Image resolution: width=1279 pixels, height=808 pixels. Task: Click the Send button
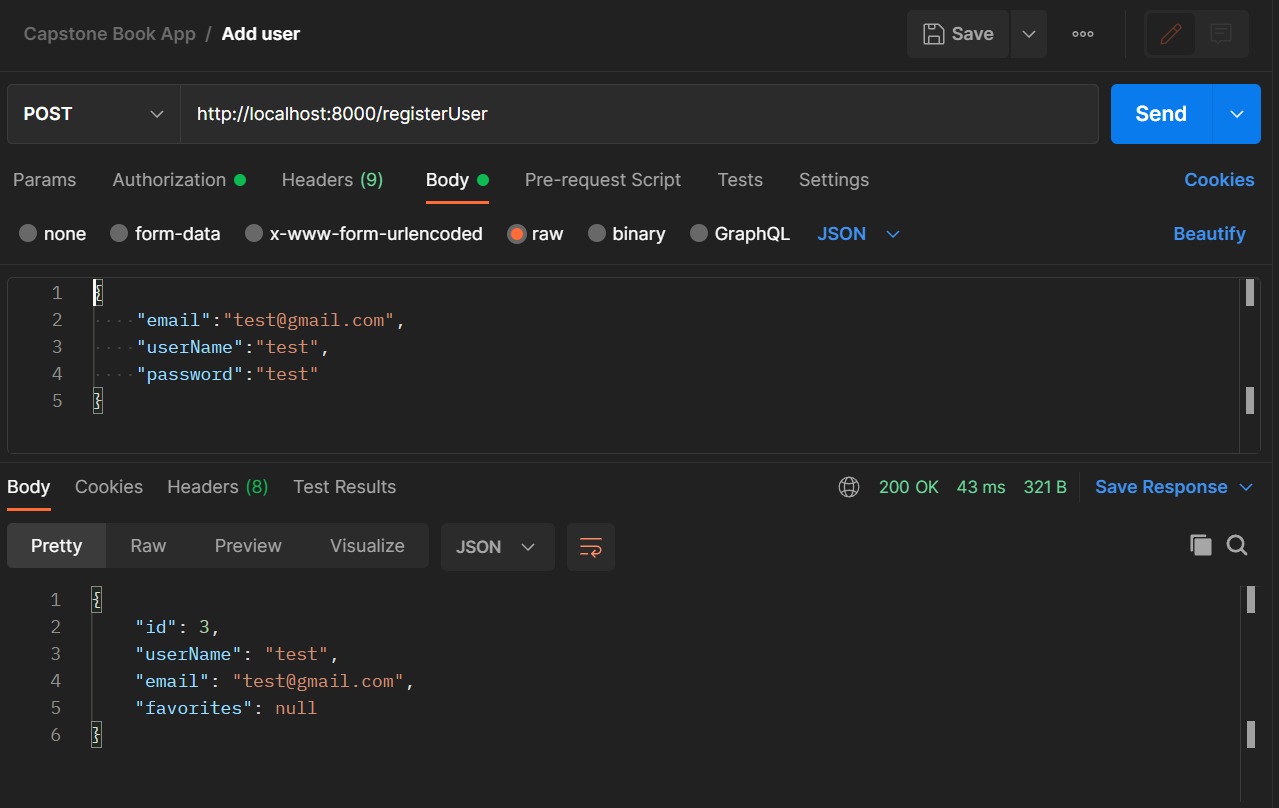click(x=1161, y=114)
